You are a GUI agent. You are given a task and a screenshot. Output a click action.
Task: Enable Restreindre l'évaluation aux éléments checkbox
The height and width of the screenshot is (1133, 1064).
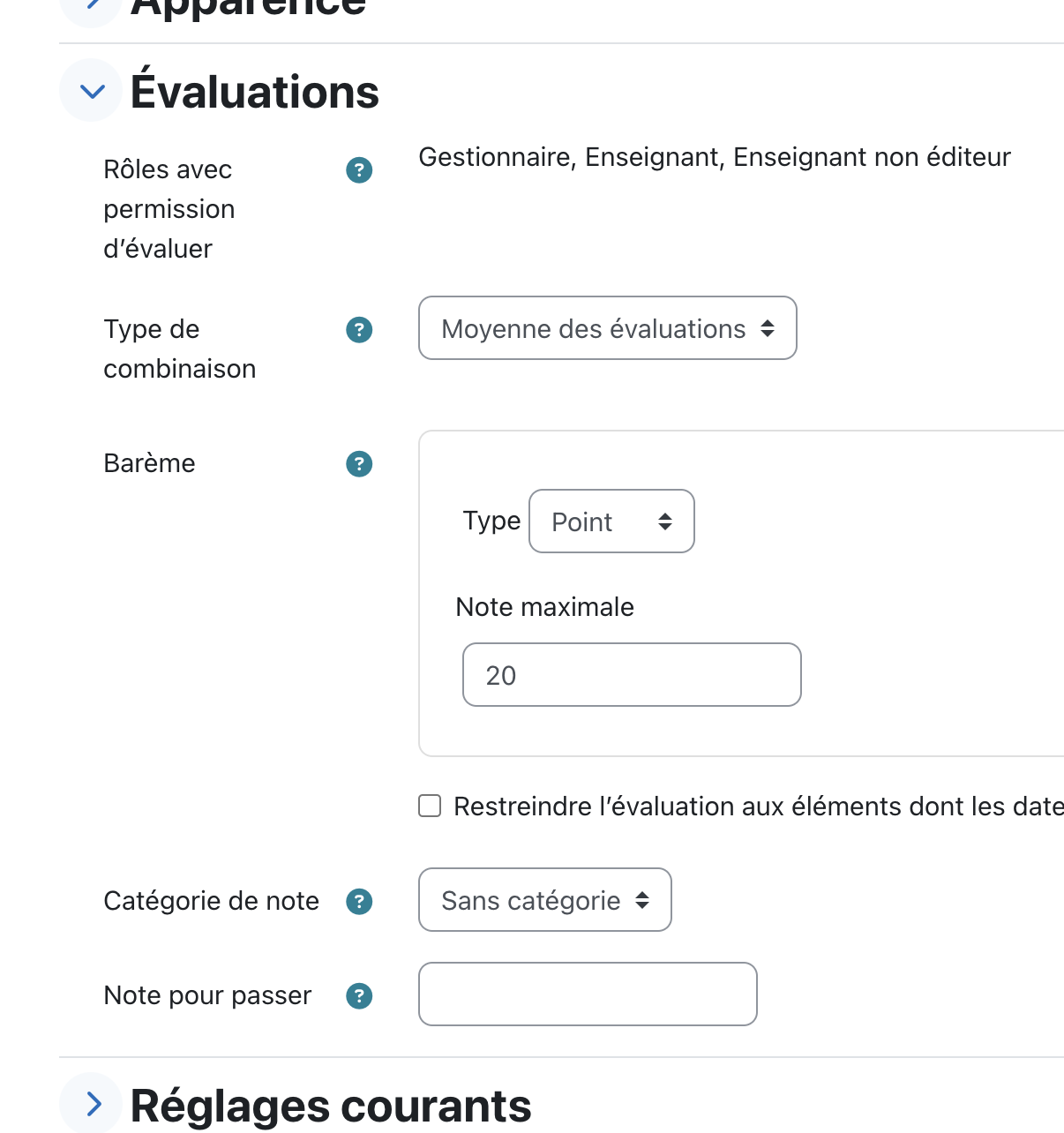430,806
